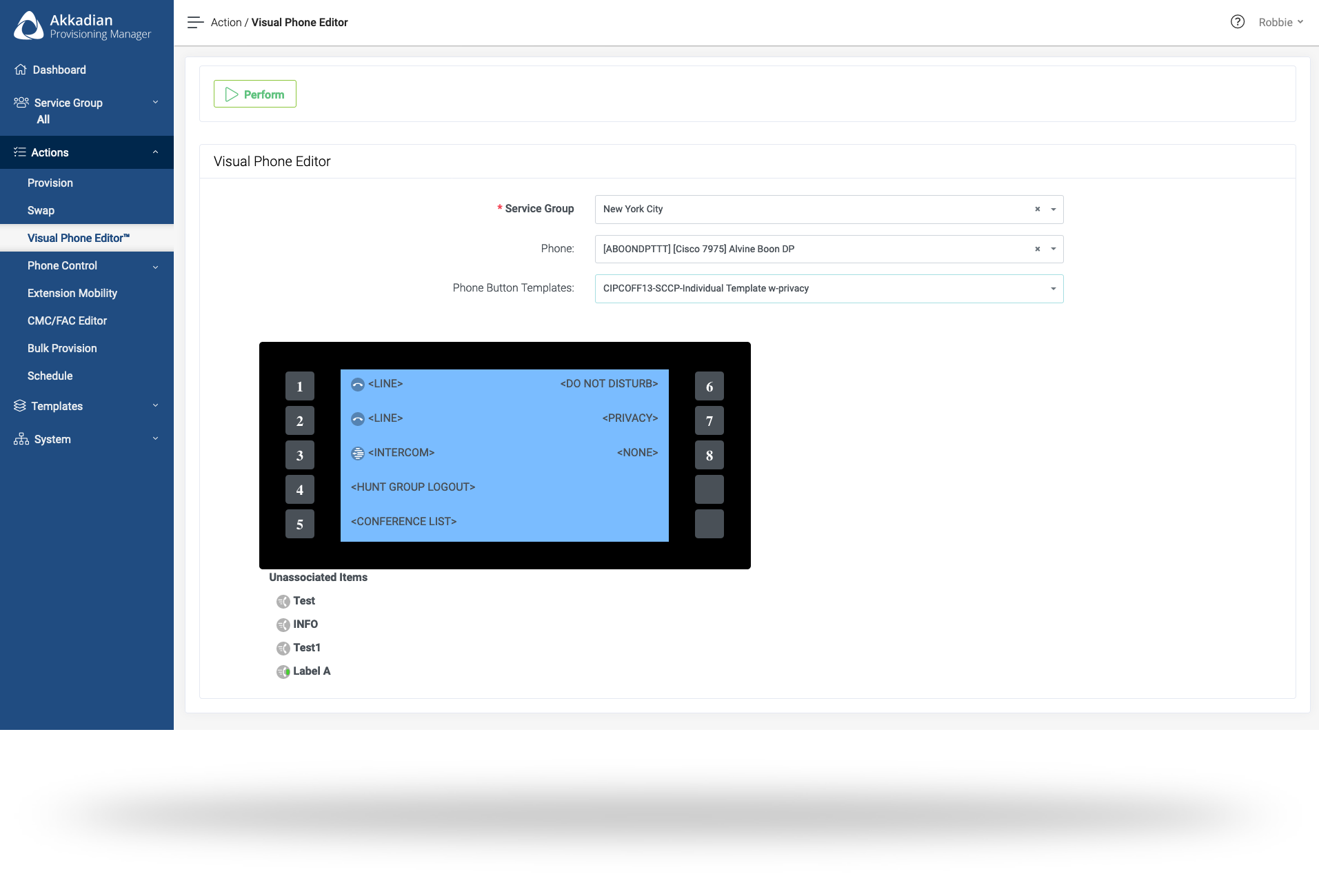Click phone button 8
Screen dimensions: 1319x896
(x=709, y=456)
